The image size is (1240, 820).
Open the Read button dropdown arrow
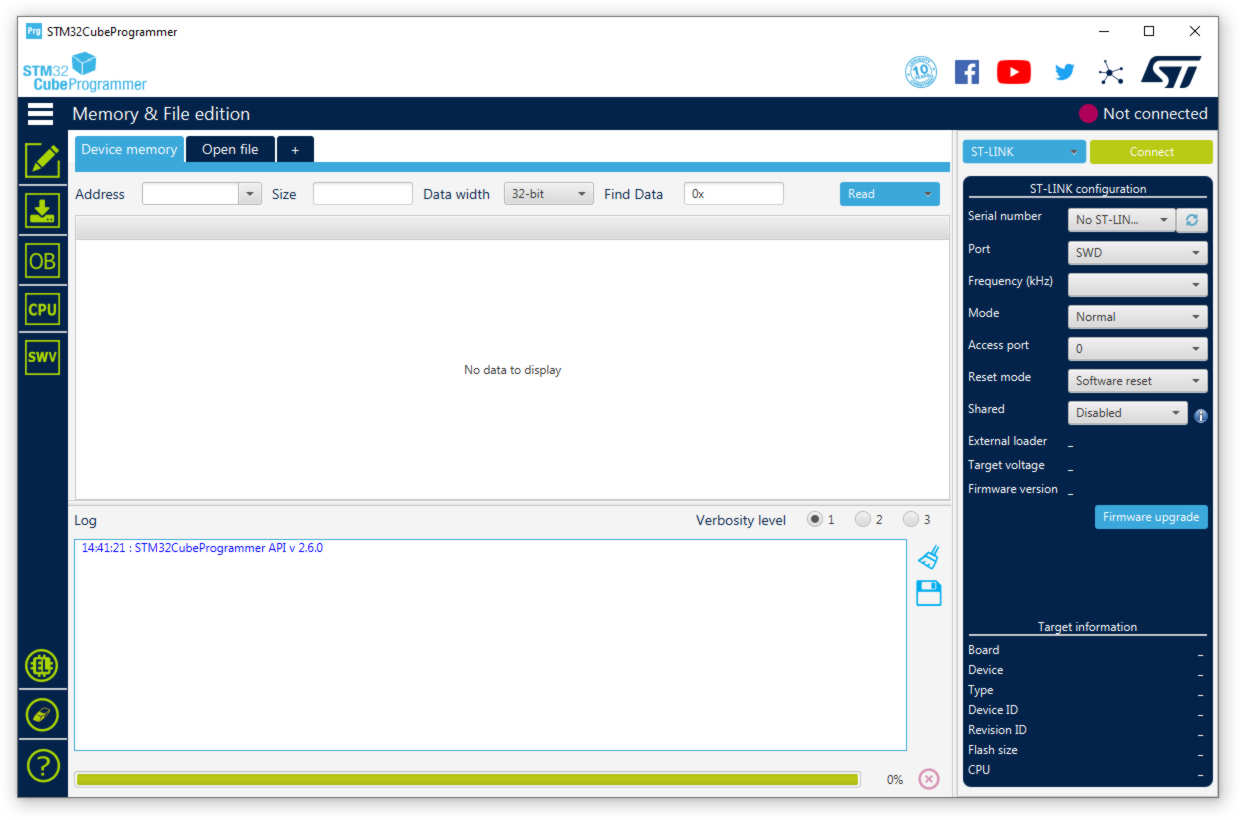tap(928, 194)
